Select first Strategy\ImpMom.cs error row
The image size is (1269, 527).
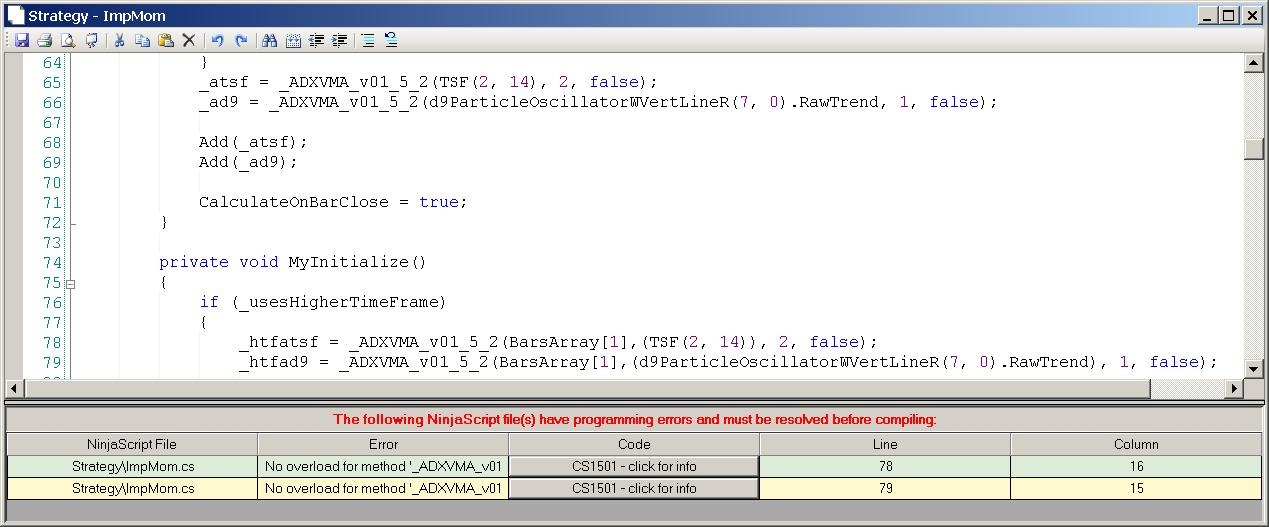132,466
